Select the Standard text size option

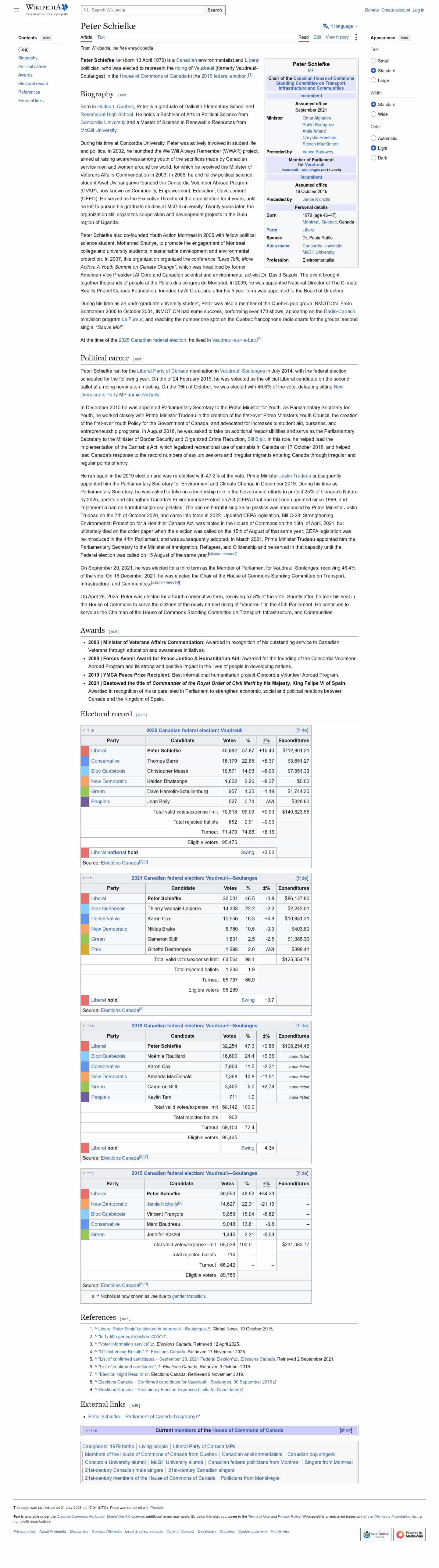tap(373, 71)
